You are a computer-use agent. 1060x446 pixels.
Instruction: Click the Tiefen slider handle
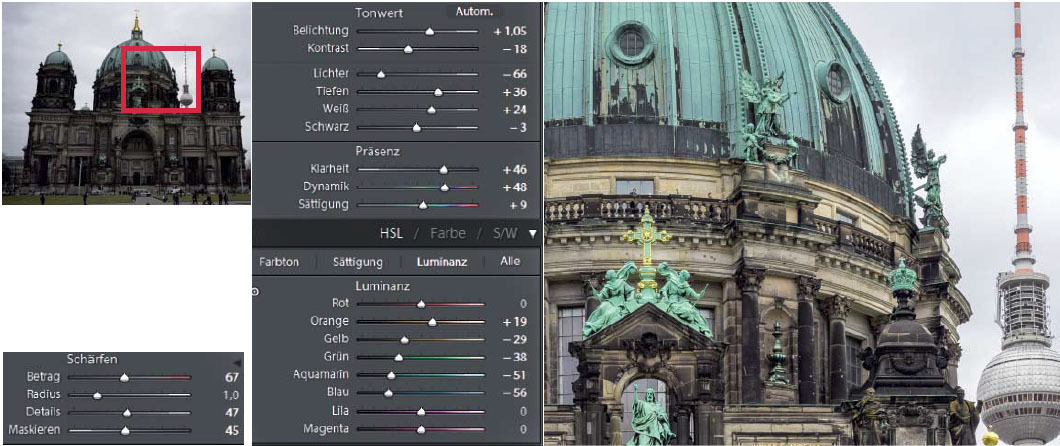point(438,92)
